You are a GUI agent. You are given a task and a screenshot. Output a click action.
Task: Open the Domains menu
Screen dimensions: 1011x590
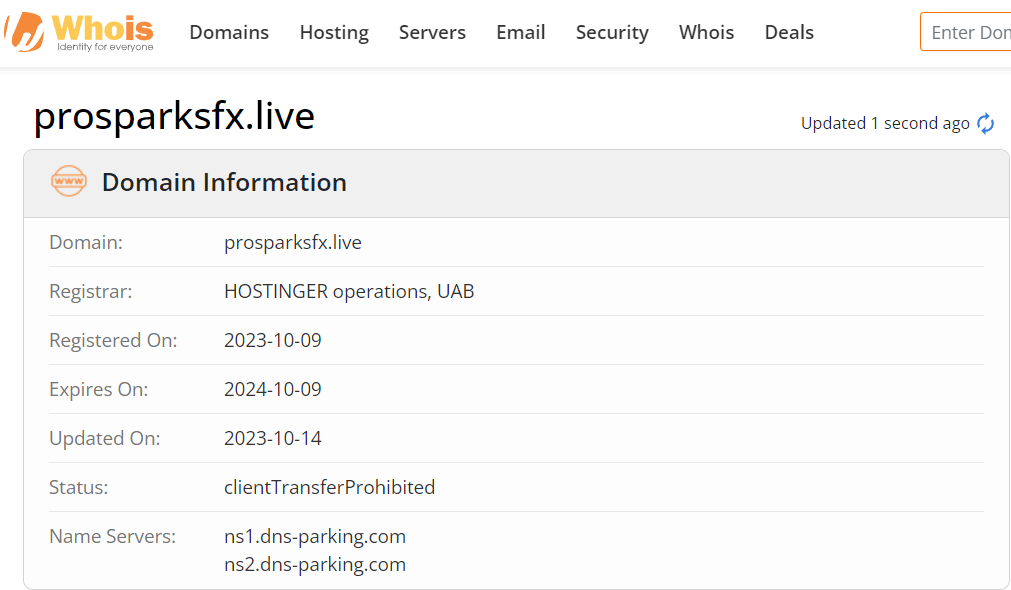(229, 32)
